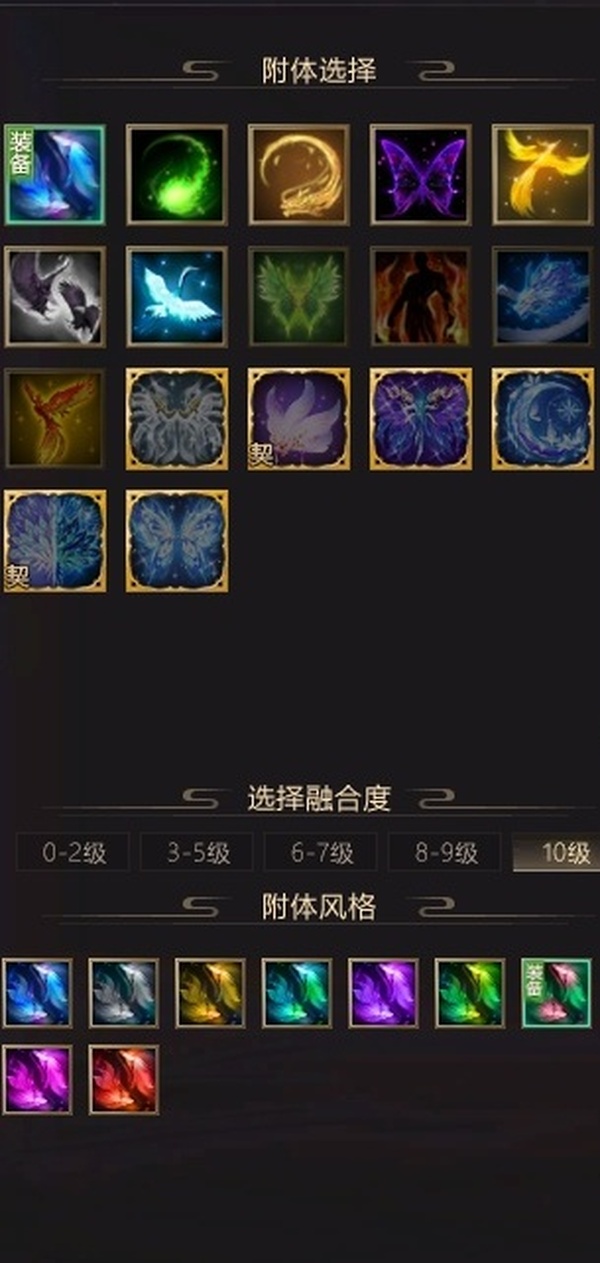Viewport: 600px width, 1263px height.
Task: Select the purple butterfly wings icon
Action: (x=421, y=174)
